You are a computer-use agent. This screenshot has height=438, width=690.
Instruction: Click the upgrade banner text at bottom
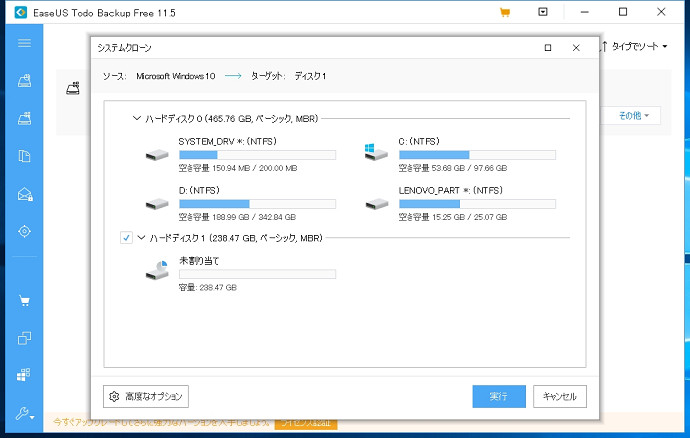pyautogui.click(x=161, y=423)
